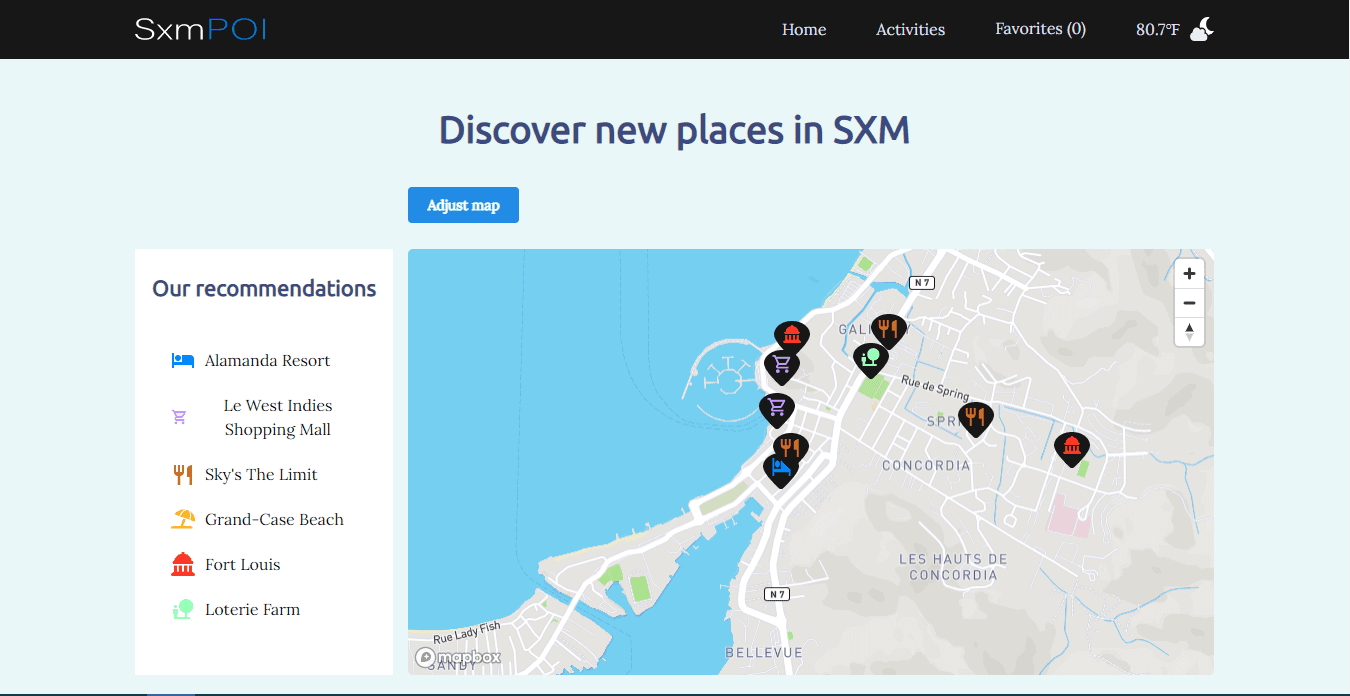
Task: Zoom in with the map plus button
Action: coord(1189,274)
